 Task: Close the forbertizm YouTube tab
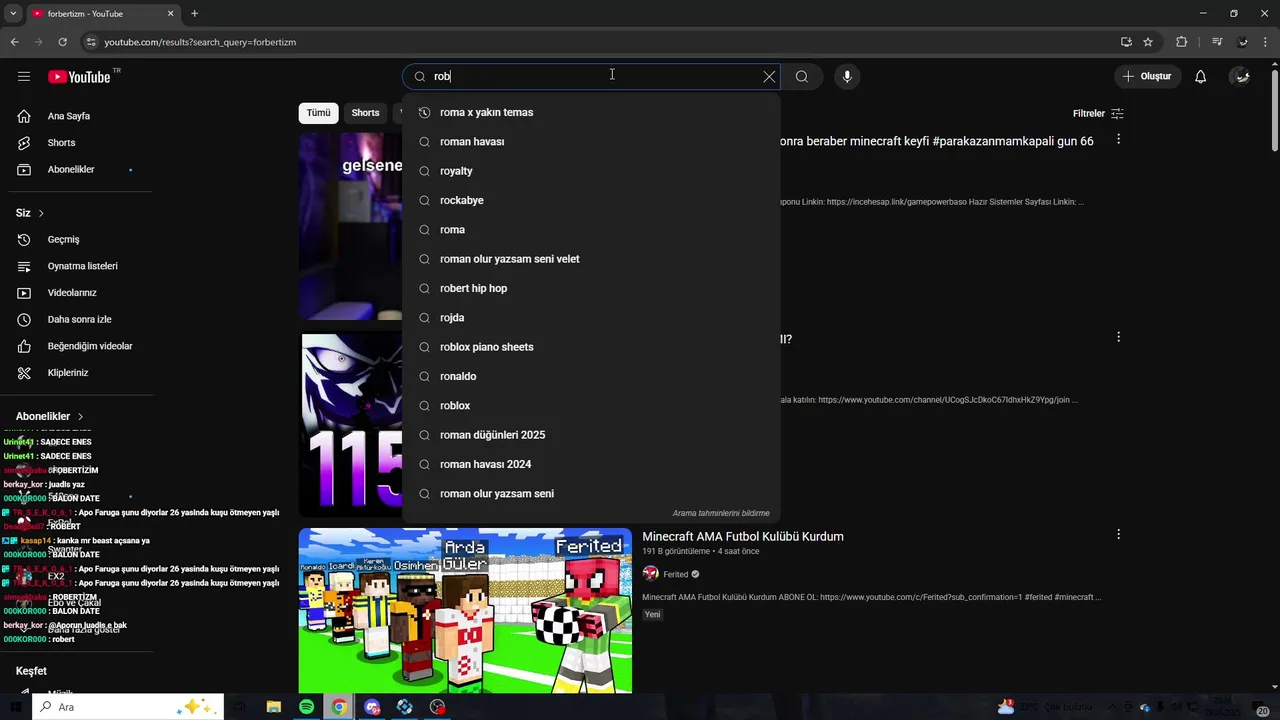point(170,14)
